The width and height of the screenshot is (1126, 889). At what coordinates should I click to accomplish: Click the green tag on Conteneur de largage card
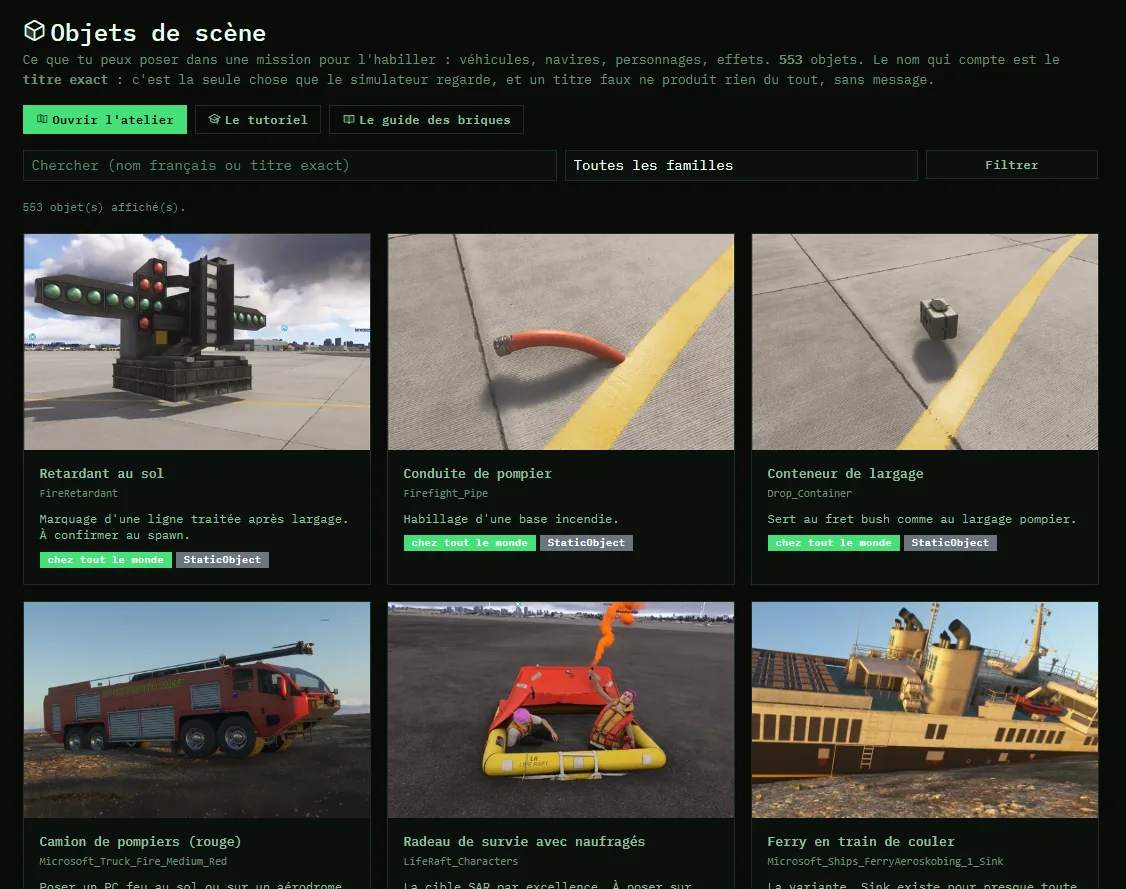pos(834,543)
